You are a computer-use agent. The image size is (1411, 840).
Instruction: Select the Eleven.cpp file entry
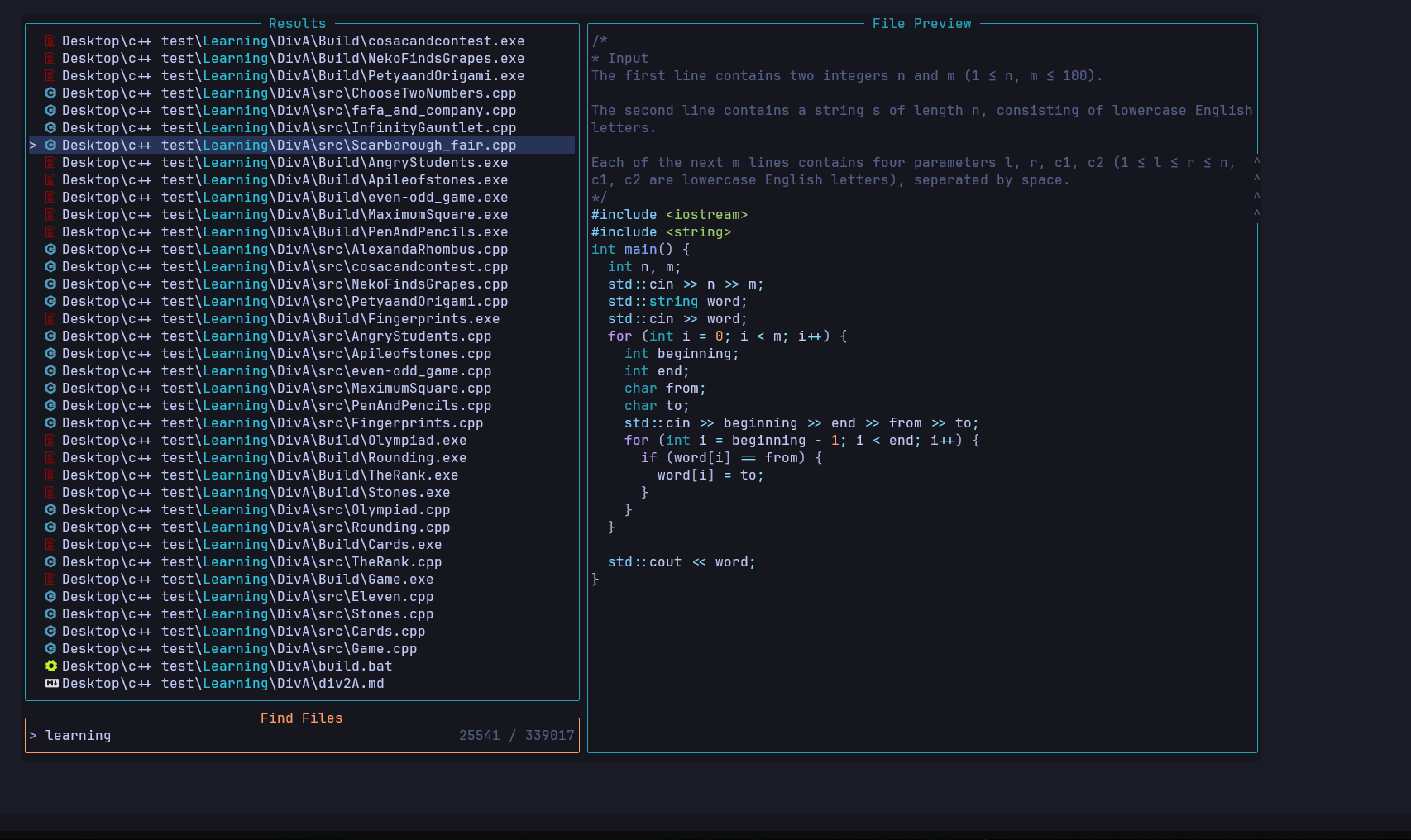click(247, 597)
